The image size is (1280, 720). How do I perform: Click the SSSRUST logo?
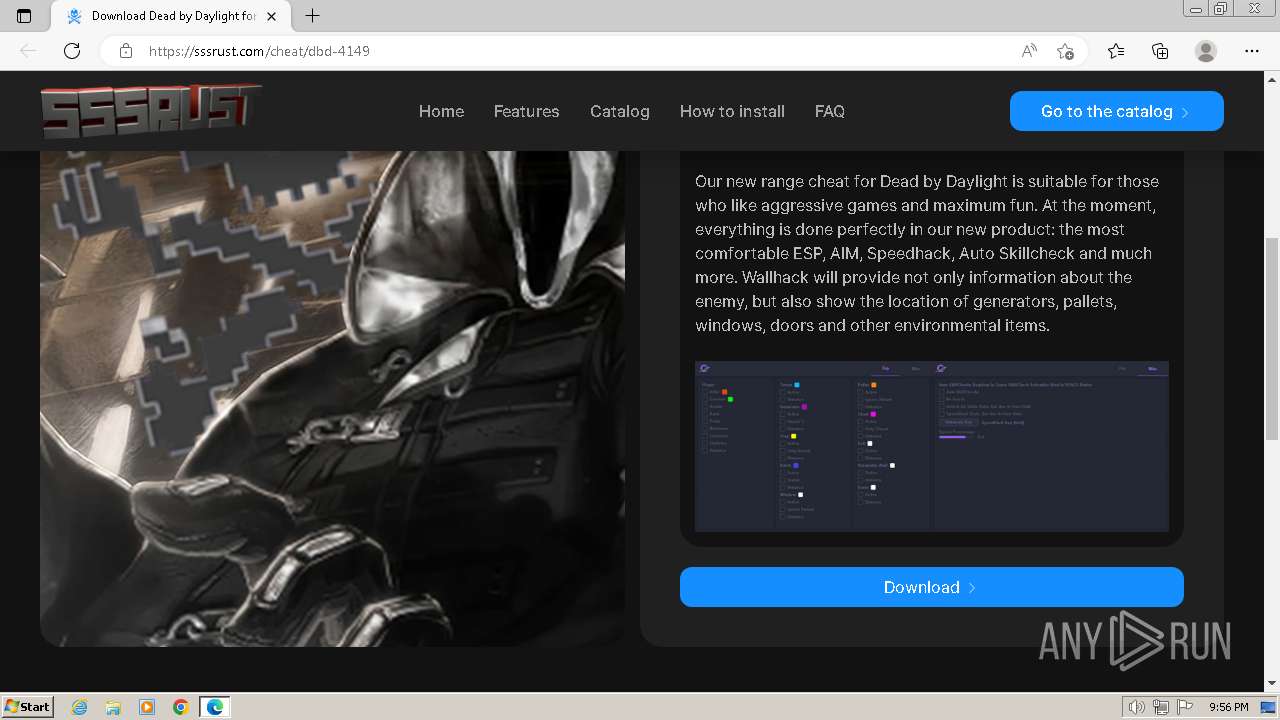151,110
